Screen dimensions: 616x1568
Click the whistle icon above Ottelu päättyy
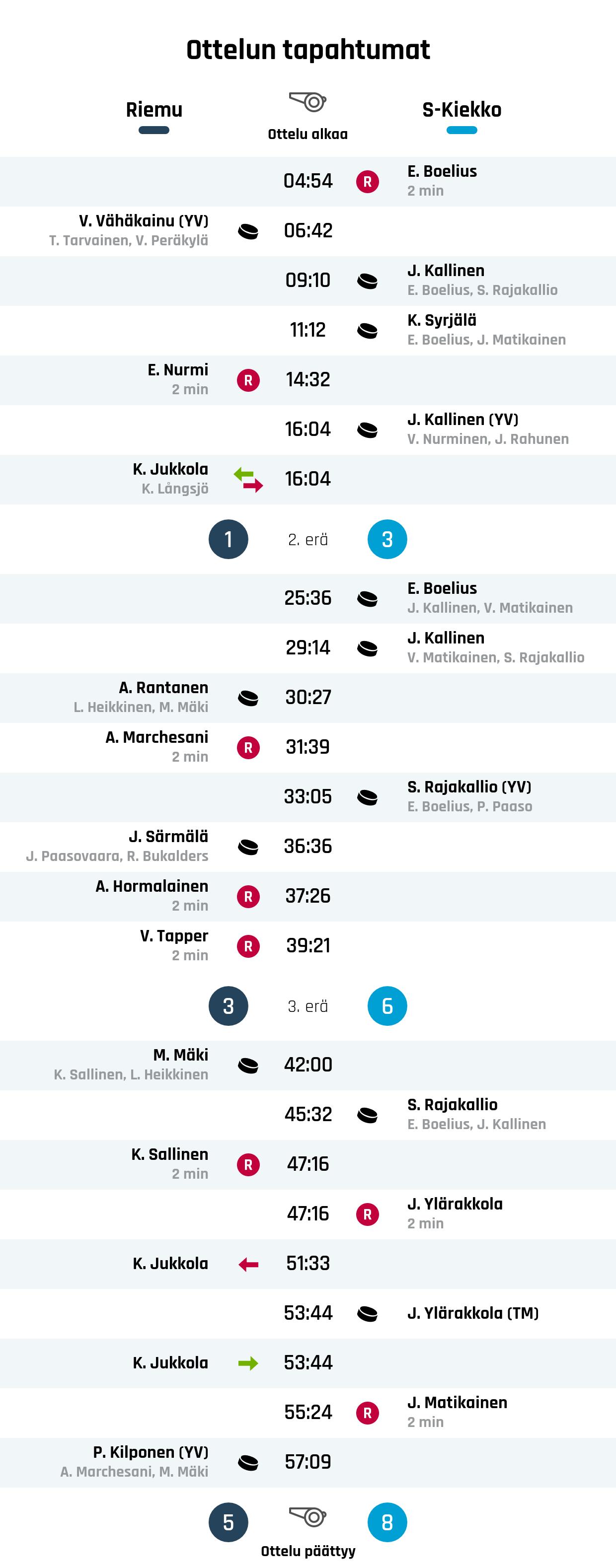tap(308, 1516)
